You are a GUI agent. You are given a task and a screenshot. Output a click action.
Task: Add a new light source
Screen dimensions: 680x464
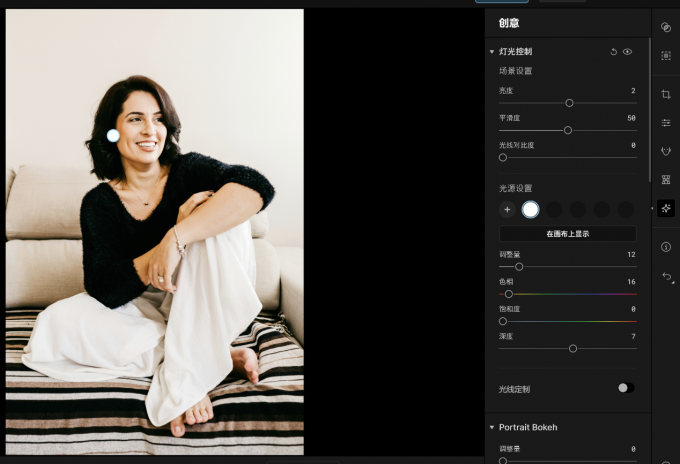click(507, 209)
